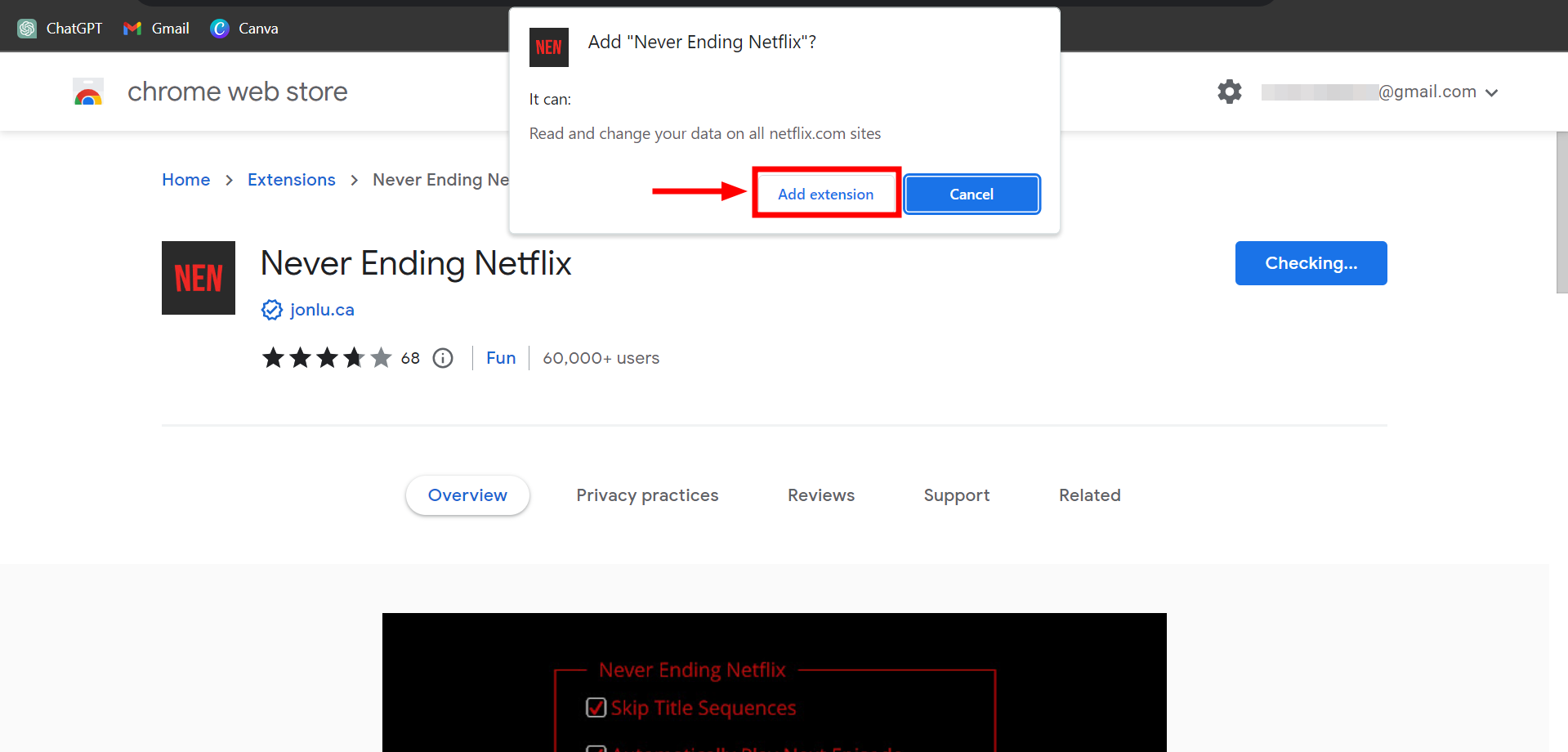Click the verified publisher badge beside jonlu.ca
1568x752 pixels.
click(271, 309)
